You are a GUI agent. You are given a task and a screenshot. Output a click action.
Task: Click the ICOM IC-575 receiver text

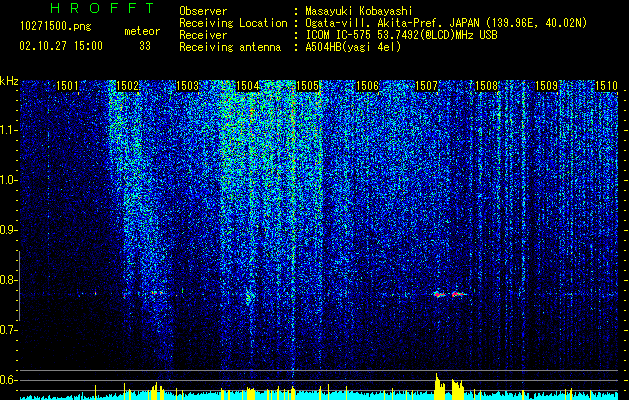click(x=401, y=35)
